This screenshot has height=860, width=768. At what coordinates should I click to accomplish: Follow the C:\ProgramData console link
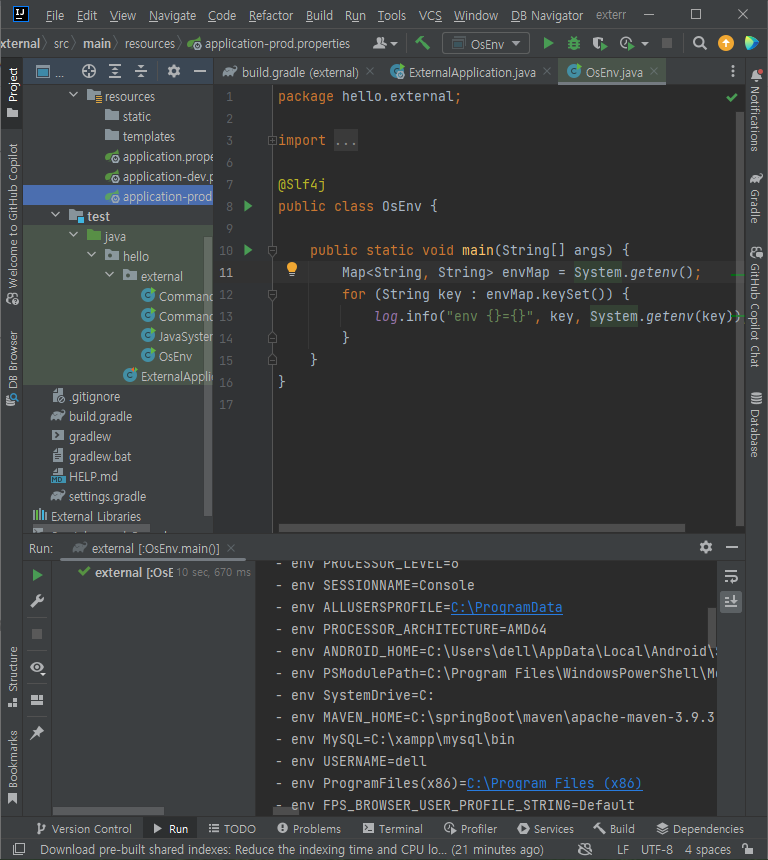tap(506, 607)
